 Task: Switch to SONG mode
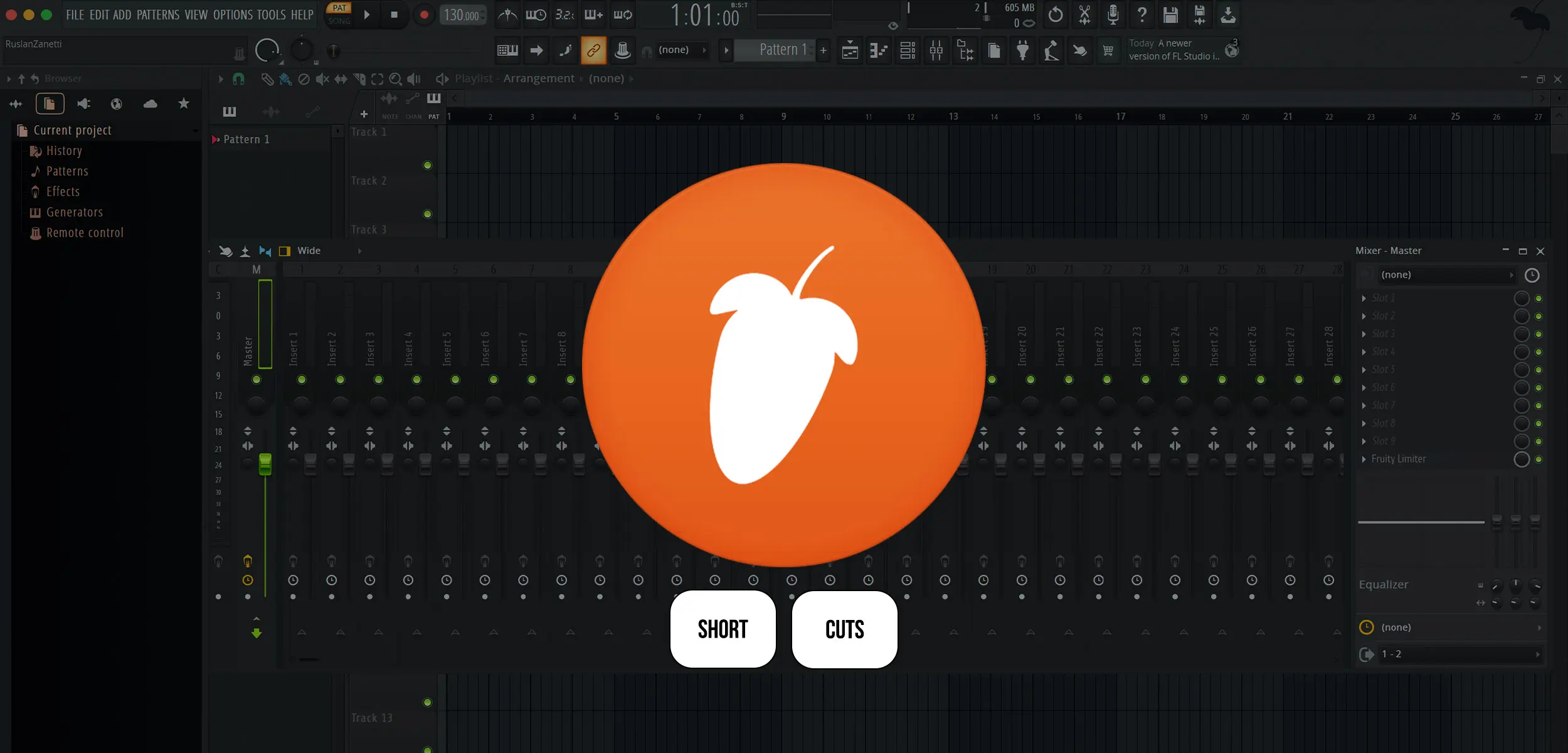pyautogui.click(x=339, y=21)
